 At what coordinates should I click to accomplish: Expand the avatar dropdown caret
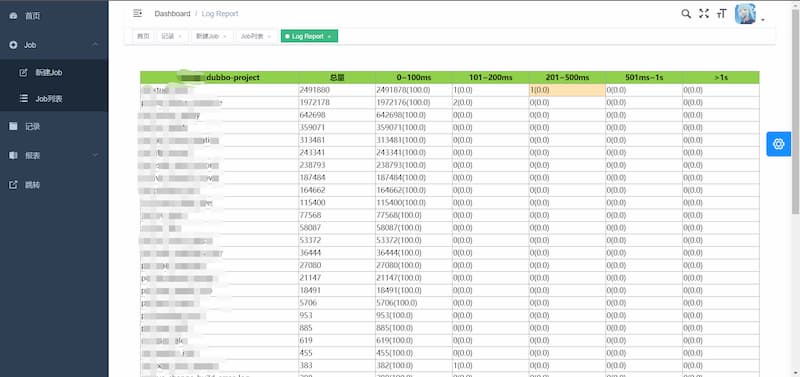[x=763, y=20]
